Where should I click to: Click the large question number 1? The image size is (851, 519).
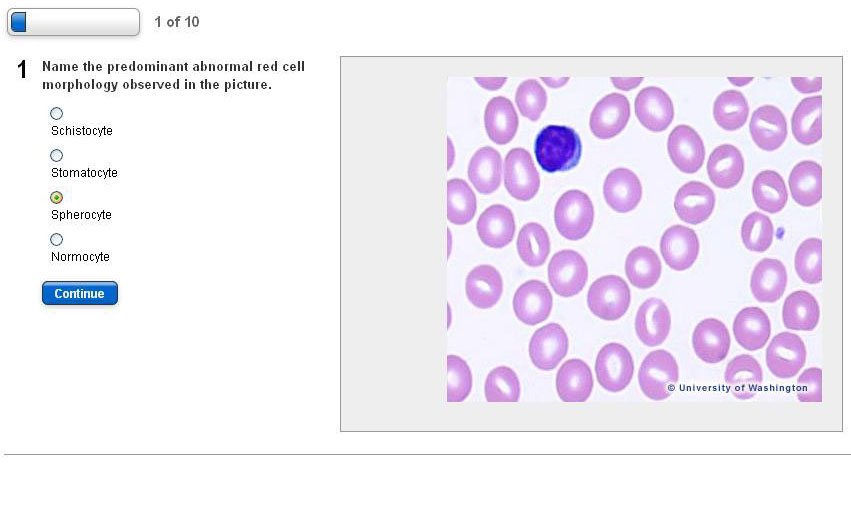point(22,70)
